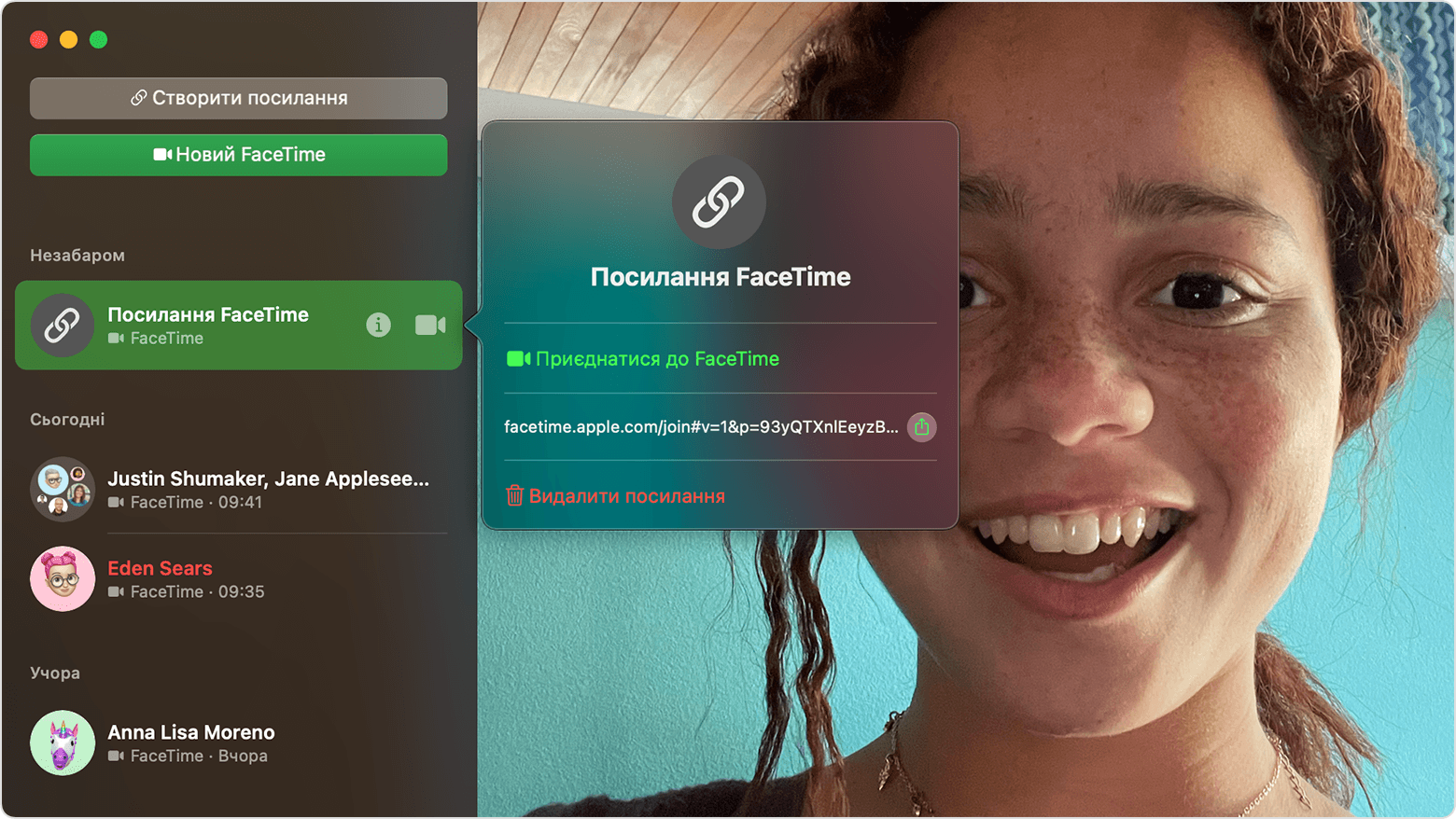This screenshot has height=819, width=1456.
Task: Click the Створити посилання button
Action: click(238, 97)
